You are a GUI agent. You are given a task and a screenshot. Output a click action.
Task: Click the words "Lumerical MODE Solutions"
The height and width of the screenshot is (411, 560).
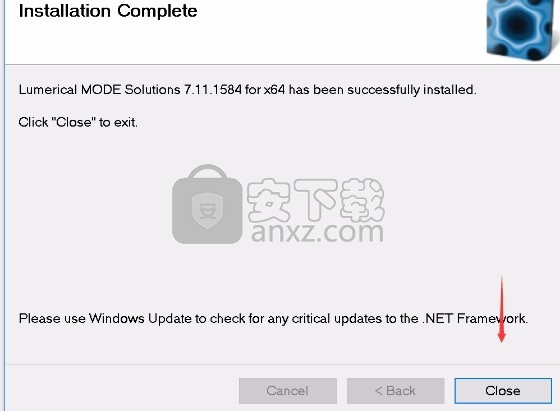[x=99, y=89]
